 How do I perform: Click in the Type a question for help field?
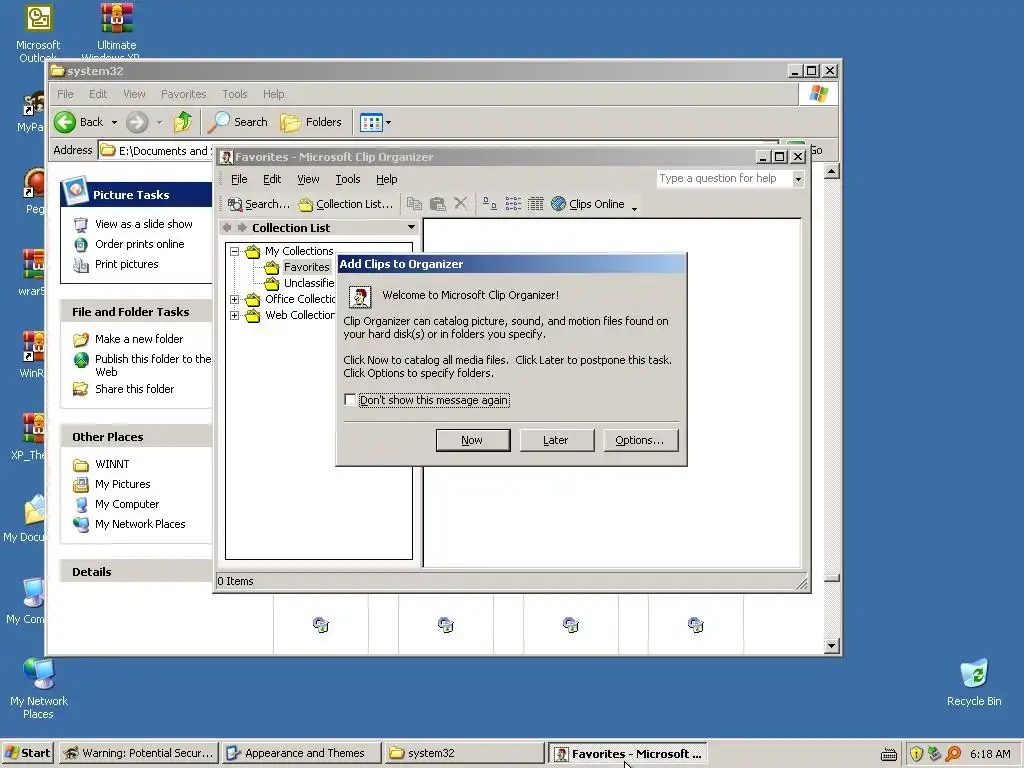724,178
